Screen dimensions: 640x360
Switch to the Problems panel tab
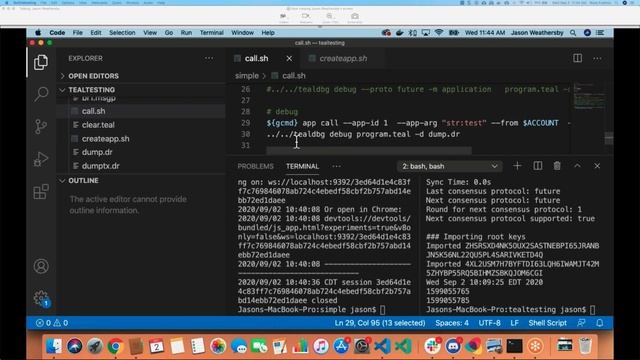click(x=256, y=166)
